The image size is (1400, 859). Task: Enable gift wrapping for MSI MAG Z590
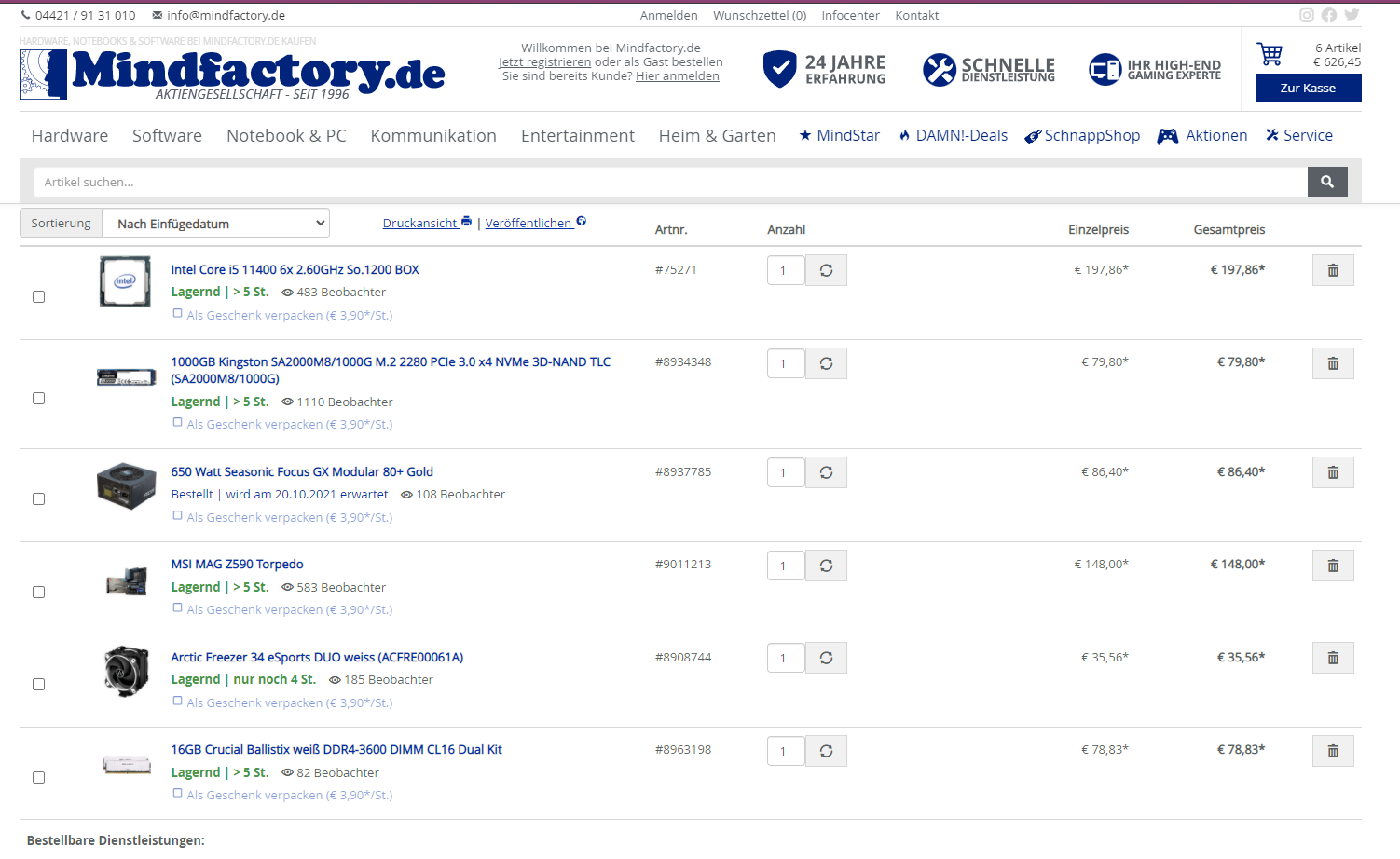(177, 608)
